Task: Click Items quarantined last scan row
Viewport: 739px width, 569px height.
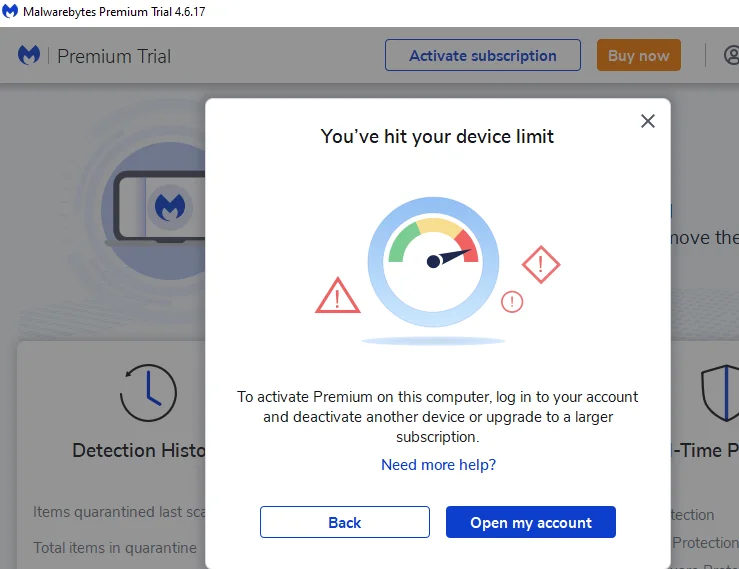Action: click(119, 512)
